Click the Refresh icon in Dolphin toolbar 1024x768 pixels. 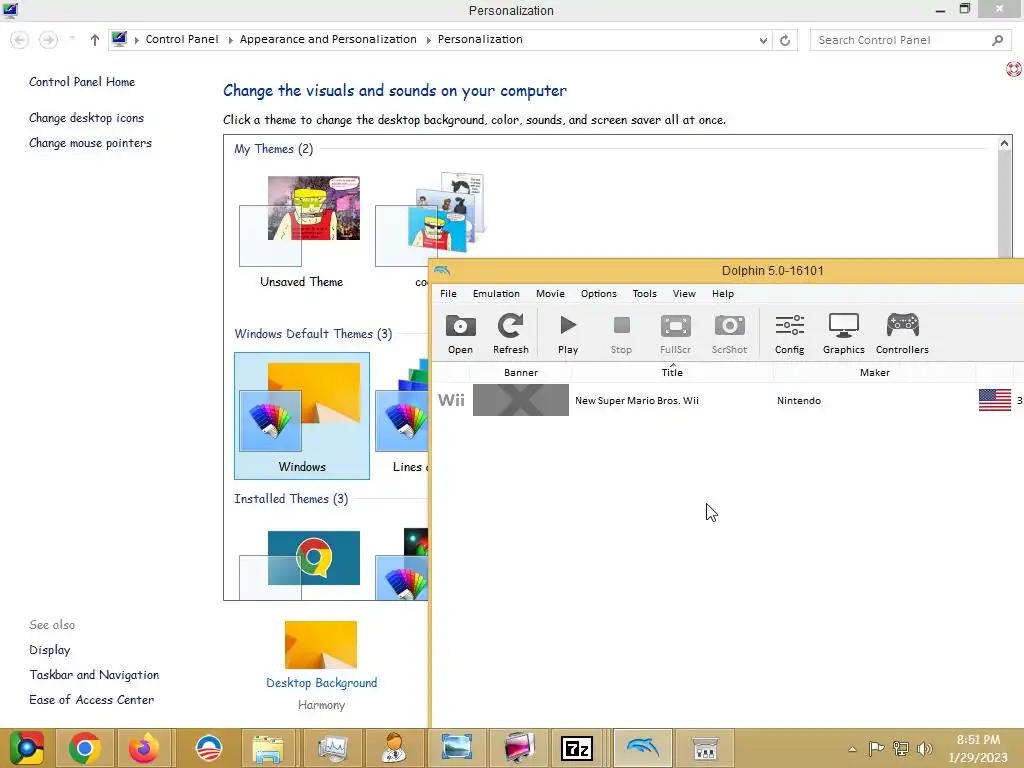click(x=511, y=334)
